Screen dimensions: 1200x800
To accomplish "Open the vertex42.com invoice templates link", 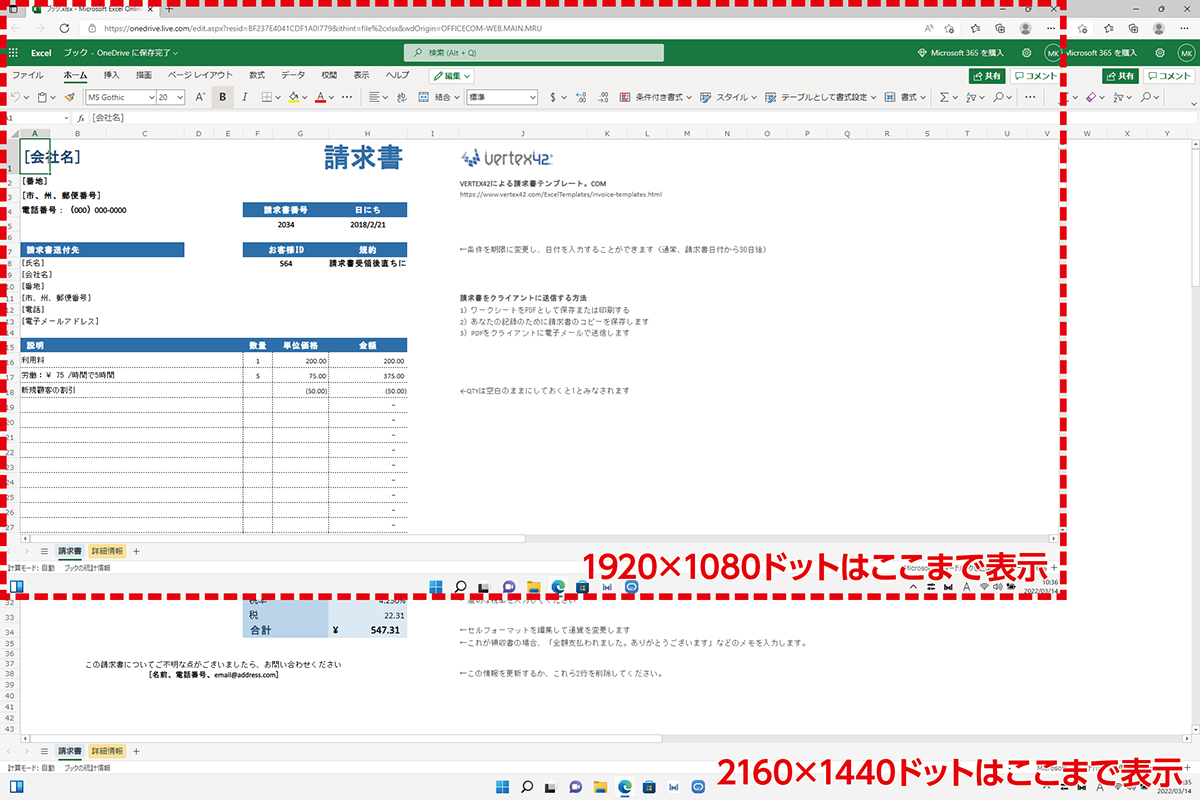I will coord(560,194).
